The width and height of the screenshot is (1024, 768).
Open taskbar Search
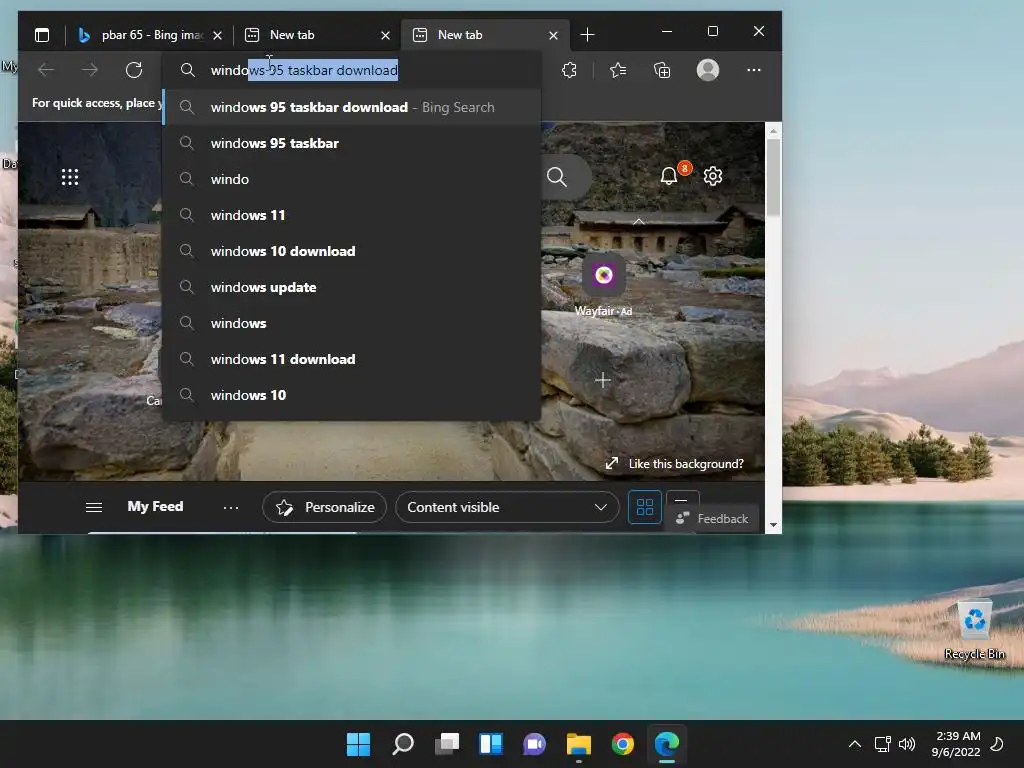click(x=402, y=744)
